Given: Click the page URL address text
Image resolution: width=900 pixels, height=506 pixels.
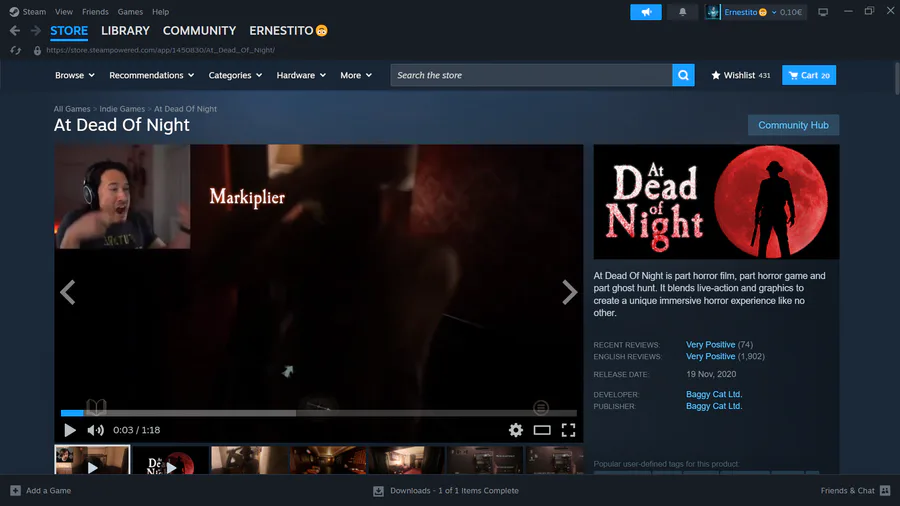Looking at the screenshot, I should 161,50.
